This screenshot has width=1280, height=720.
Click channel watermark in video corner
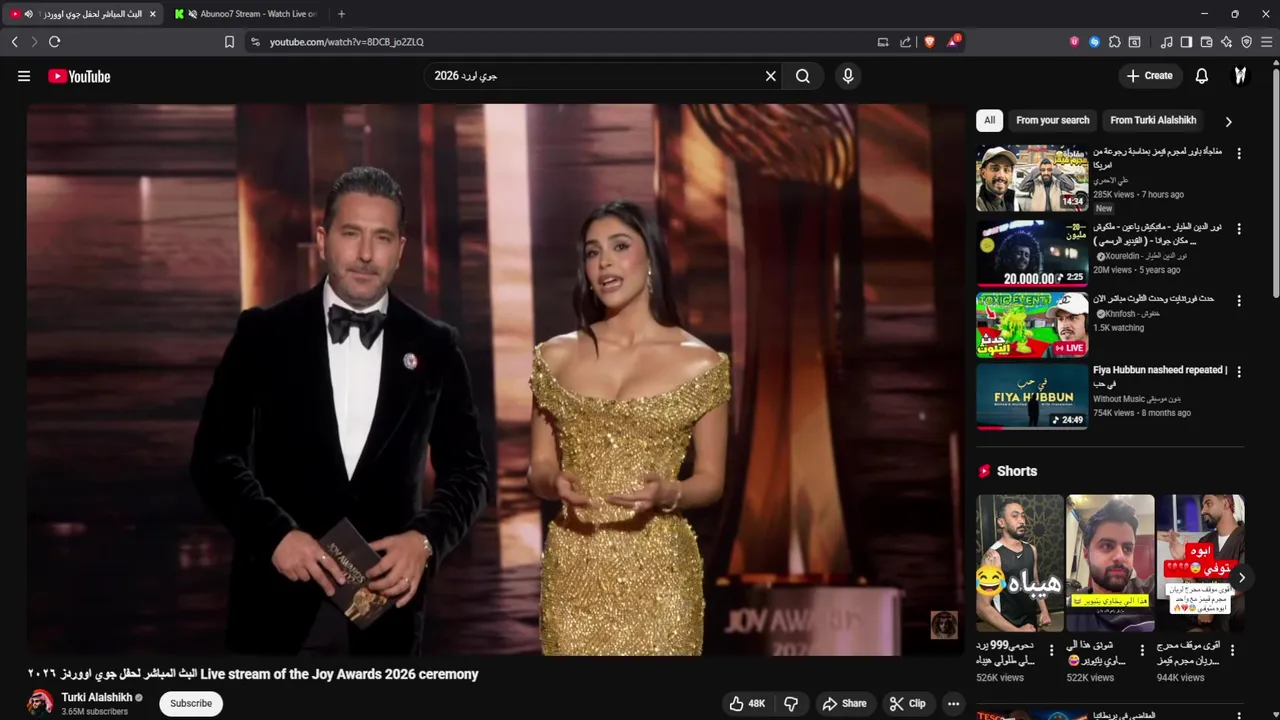[x=944, y=625]
